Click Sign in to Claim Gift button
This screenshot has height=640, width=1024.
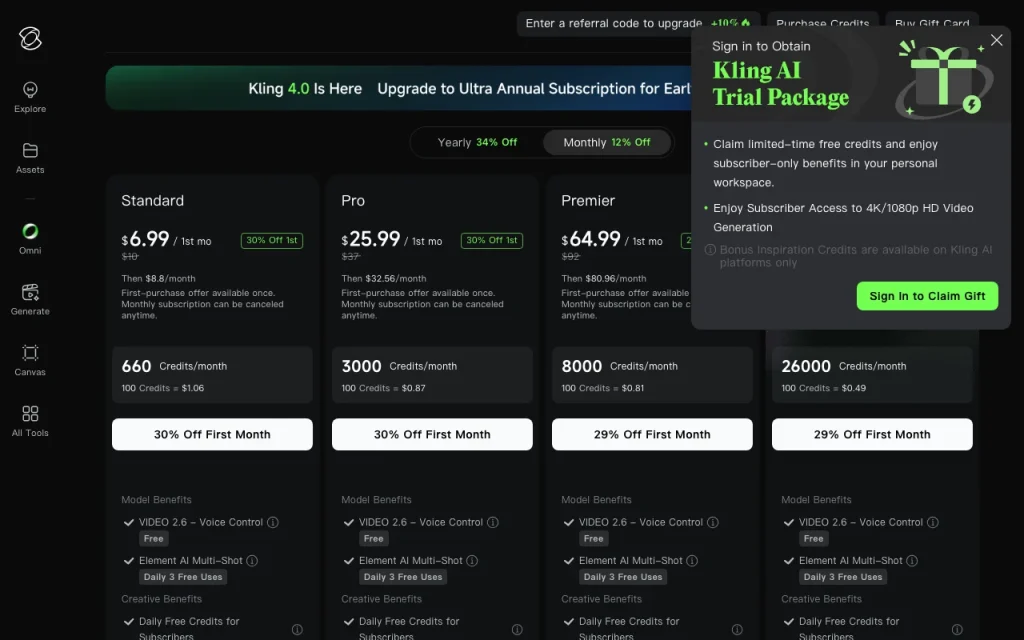(927, 296)
